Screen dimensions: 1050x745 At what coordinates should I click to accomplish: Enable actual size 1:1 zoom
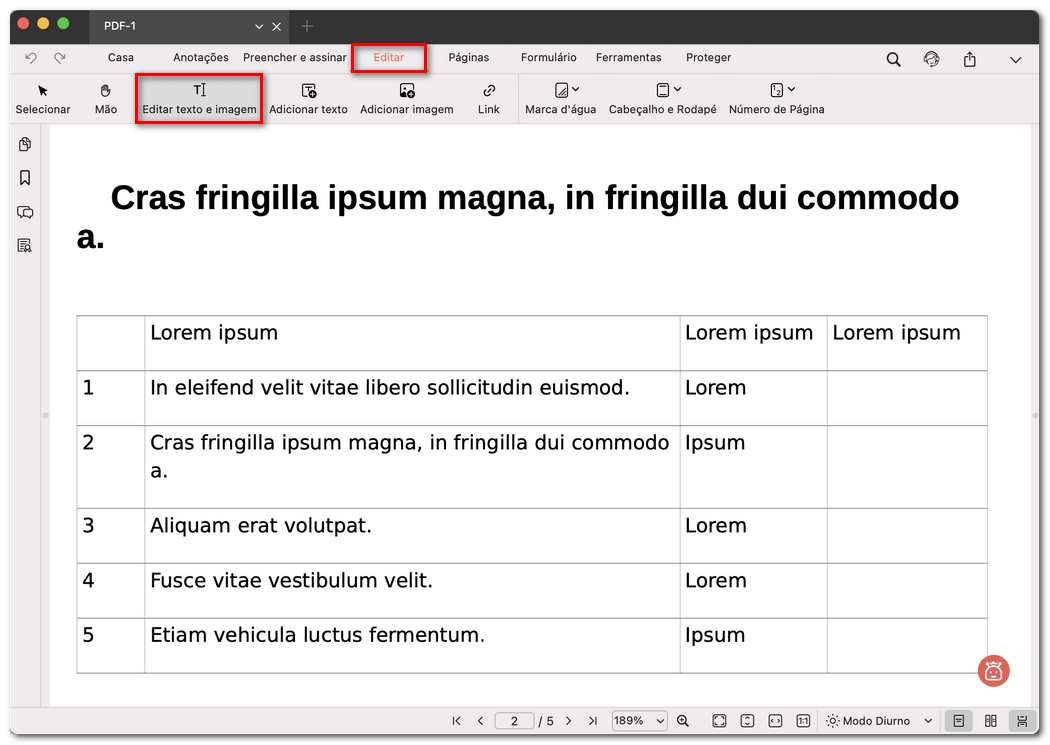[804, 720]
